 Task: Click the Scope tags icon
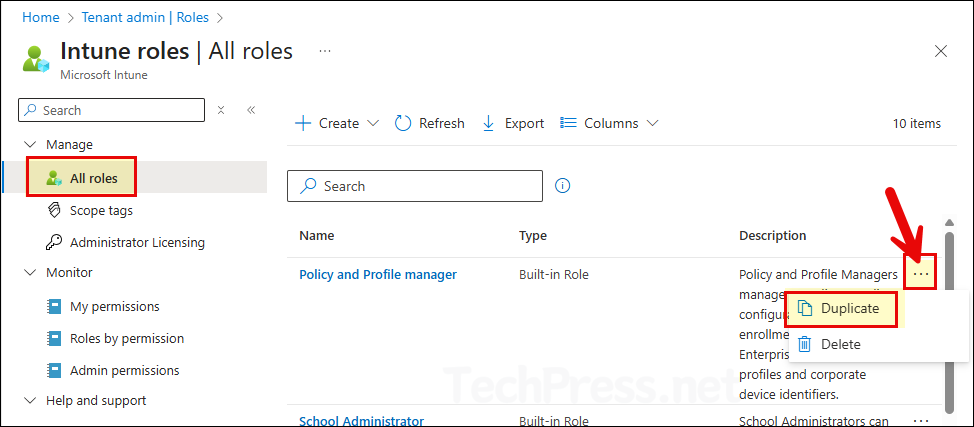tap(54, 210)
